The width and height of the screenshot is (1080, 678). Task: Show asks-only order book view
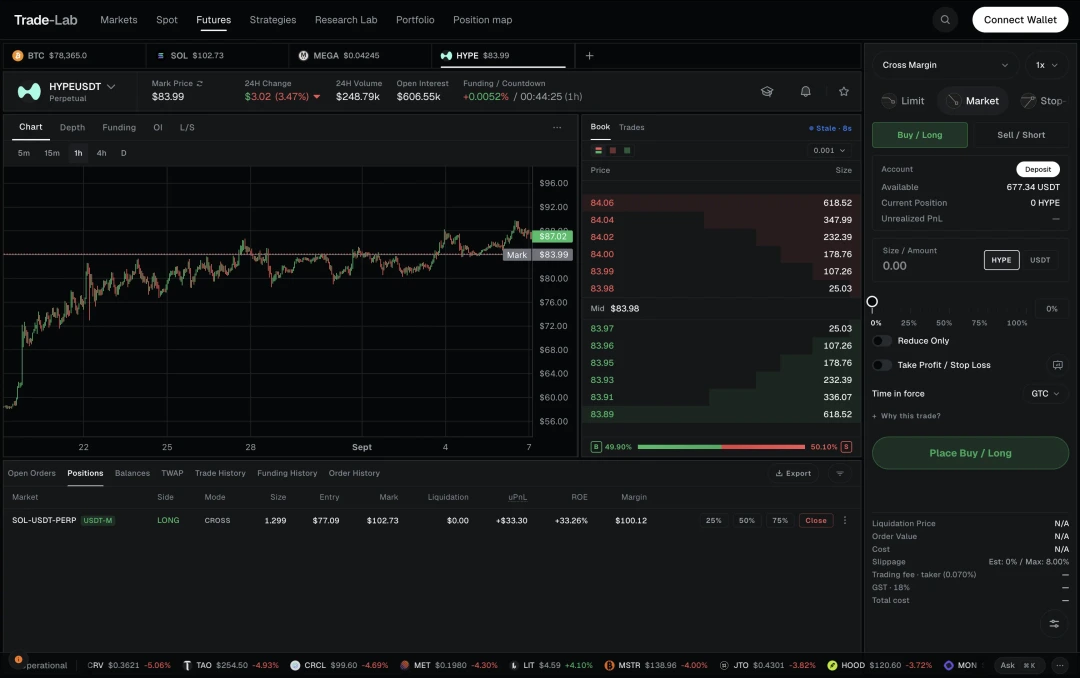pyautogui.click(x=612, y=150)
